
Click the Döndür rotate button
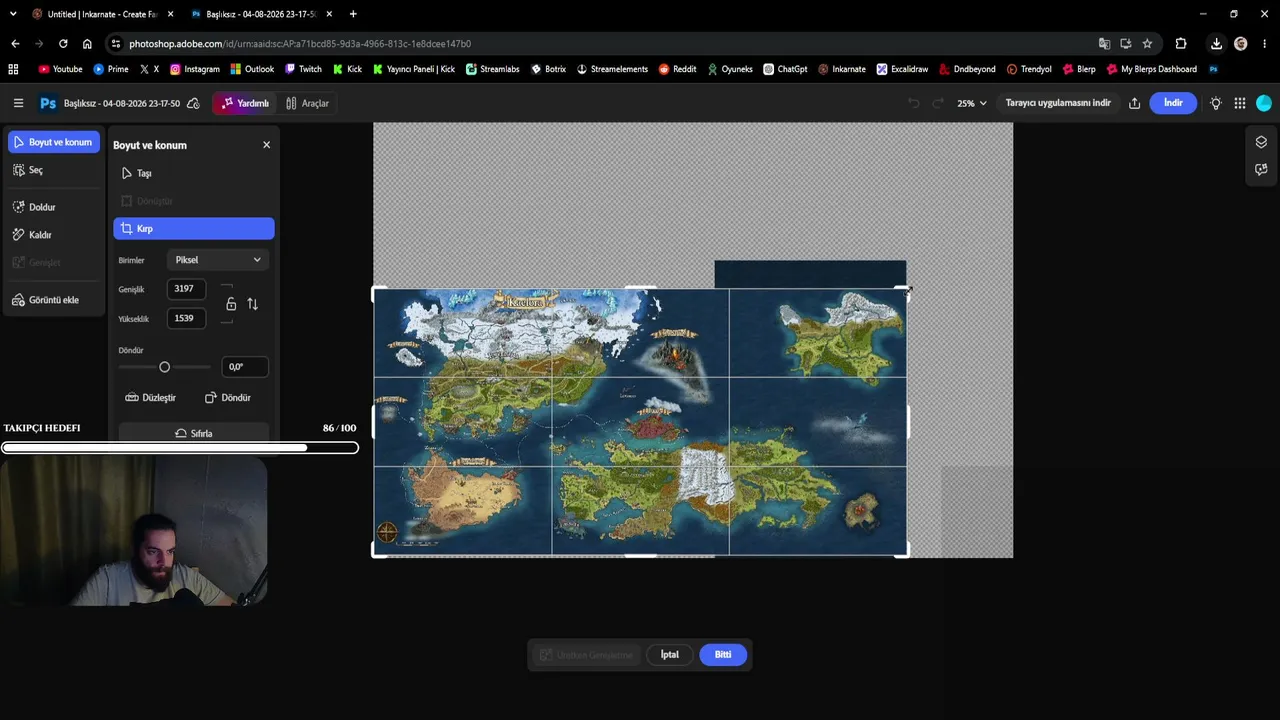pos(228,398)
